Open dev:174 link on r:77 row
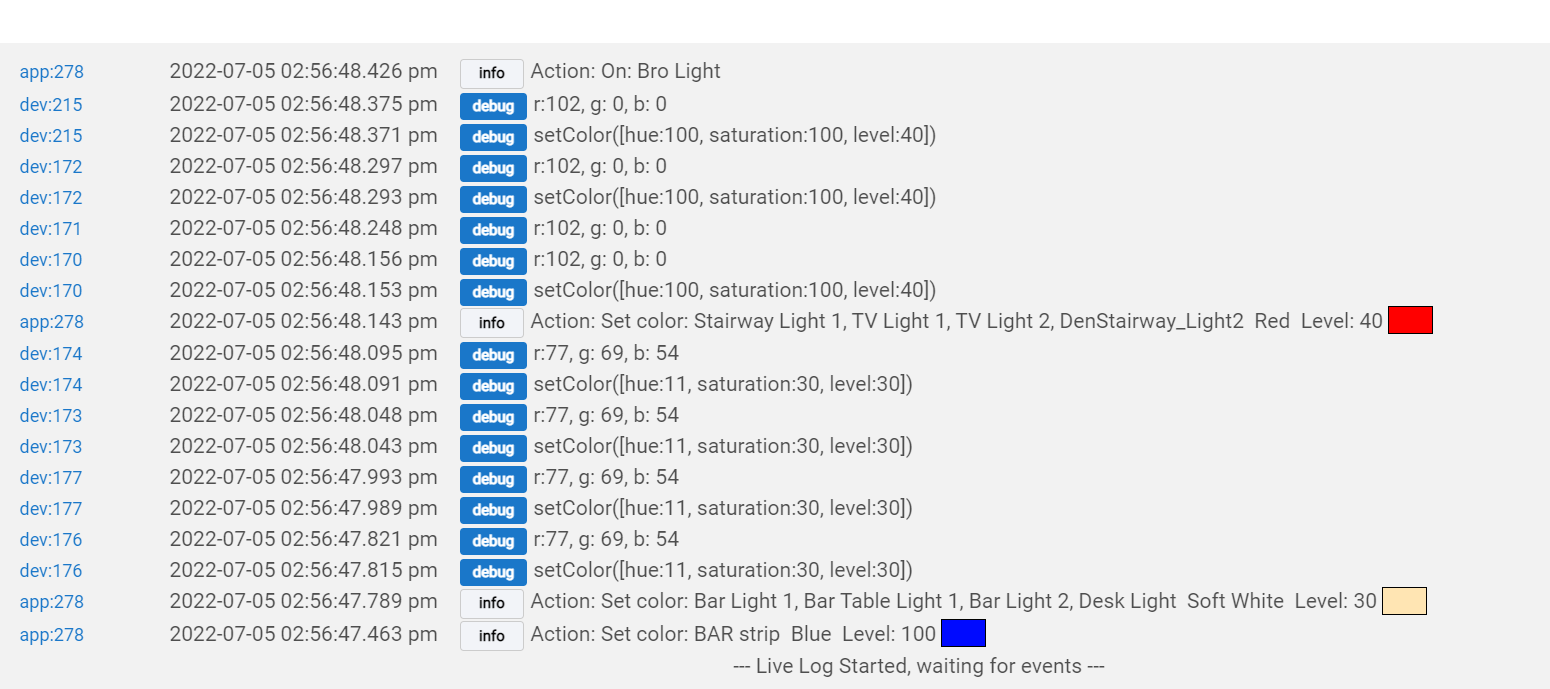The image size is (1550, 689). (x=51, y=354)
